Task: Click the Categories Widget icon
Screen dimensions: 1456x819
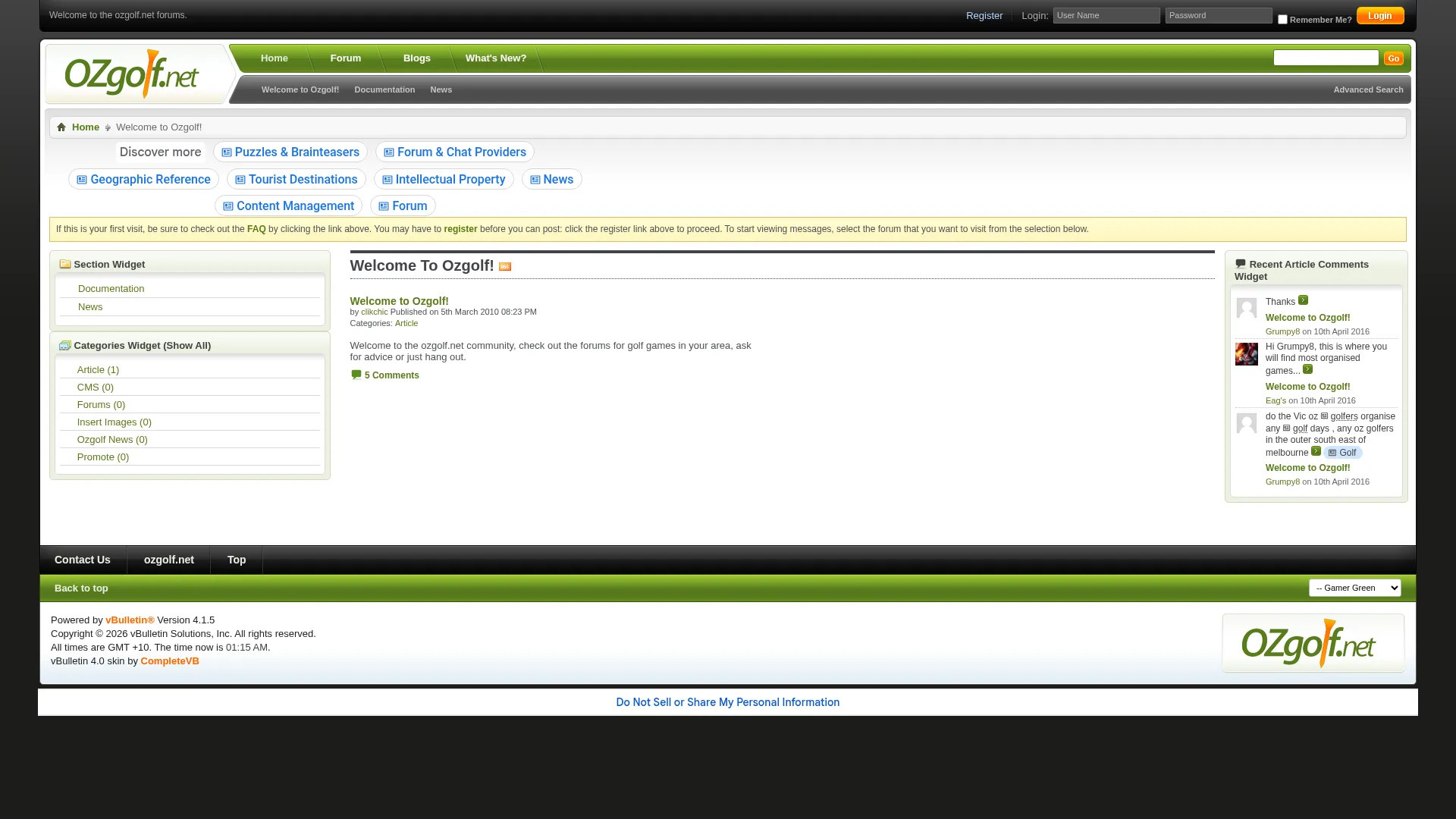Action: click(x=65, y=346)
